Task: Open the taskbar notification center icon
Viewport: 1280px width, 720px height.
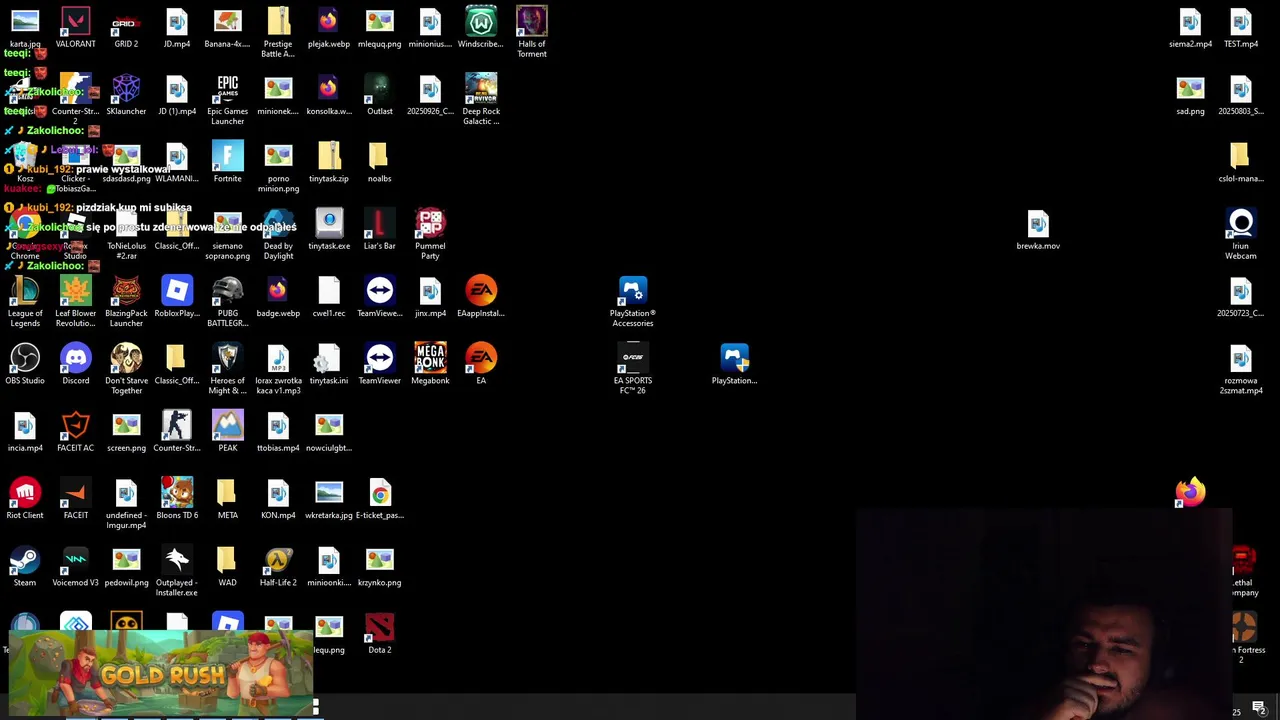Action: point(1259,708)
